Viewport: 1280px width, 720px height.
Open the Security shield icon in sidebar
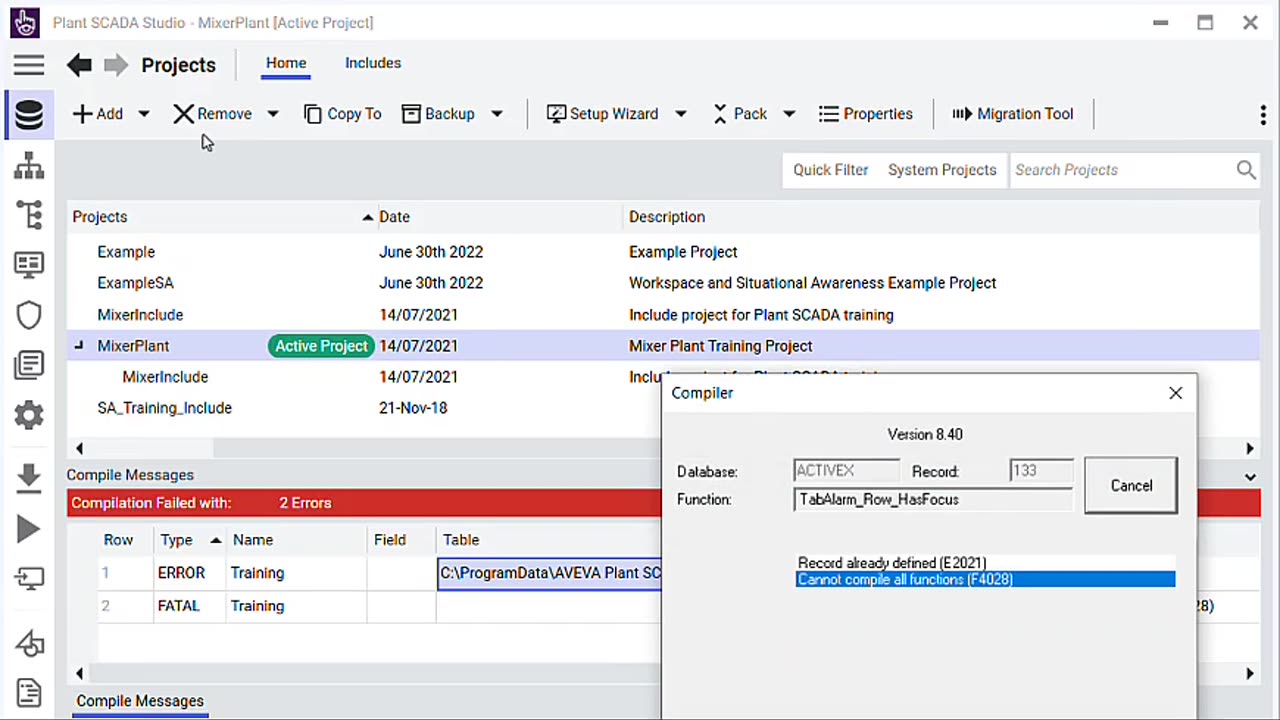click(28, 315)
